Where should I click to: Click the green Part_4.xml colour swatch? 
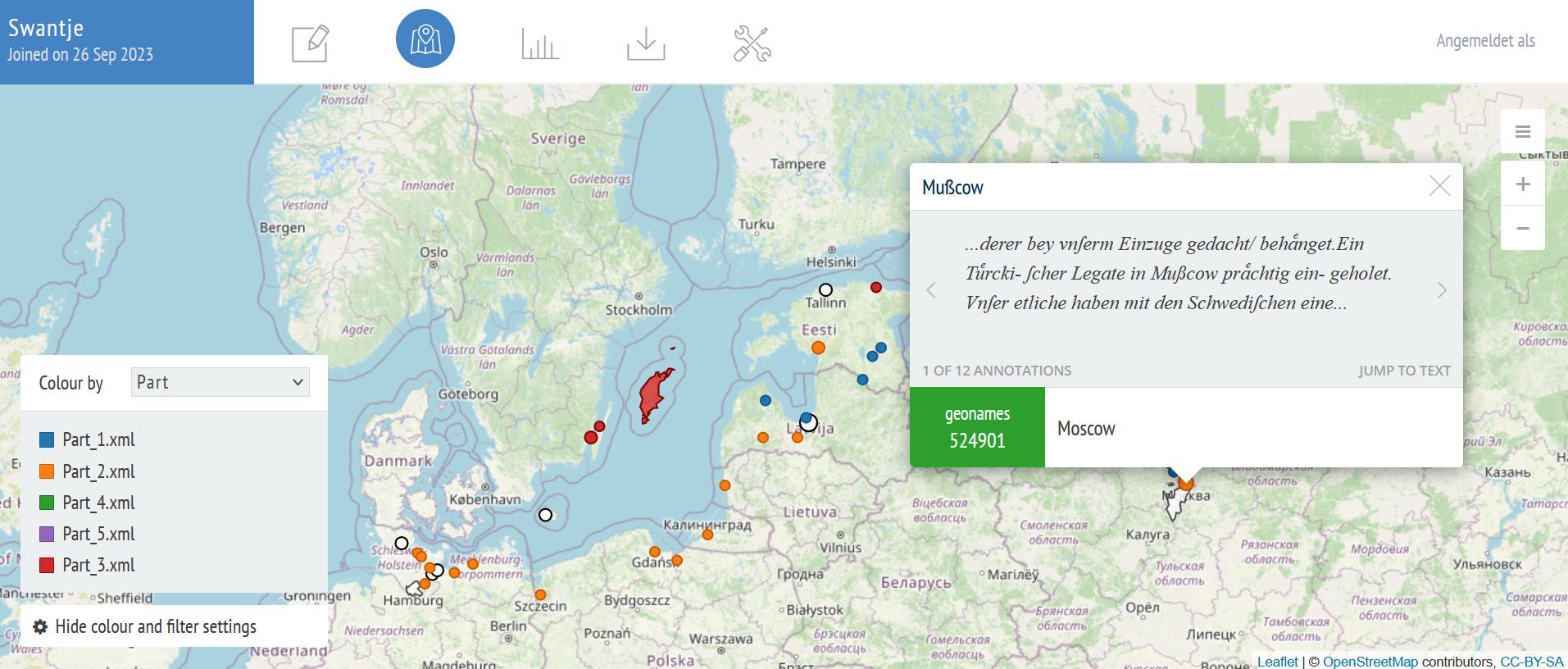pyautogui.click(x=47, y=503)
